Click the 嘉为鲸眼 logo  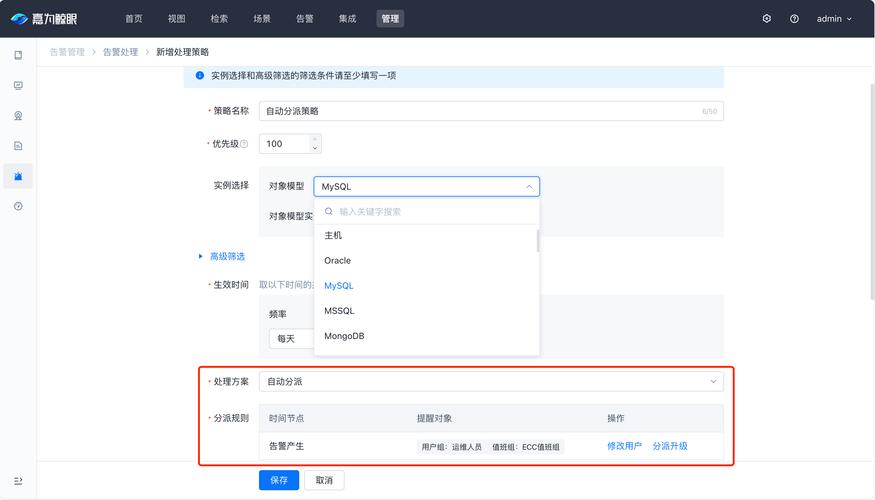(44, 18)
